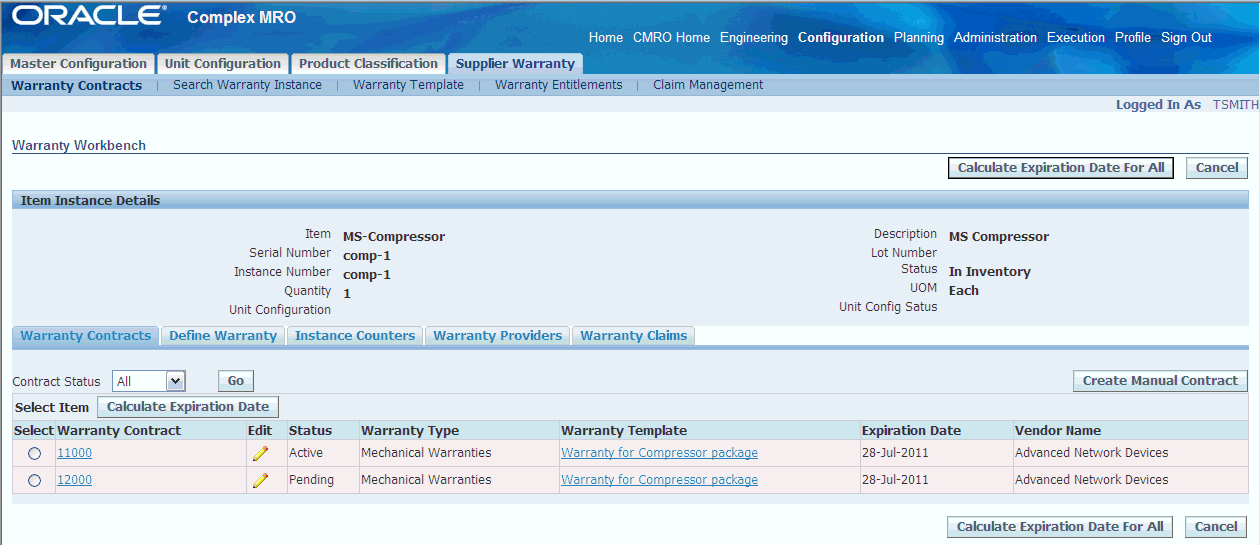Viewport: 1260px width, 545px height.
Task: Open Warranty Entitlements subtab
Action: point(558,85)
